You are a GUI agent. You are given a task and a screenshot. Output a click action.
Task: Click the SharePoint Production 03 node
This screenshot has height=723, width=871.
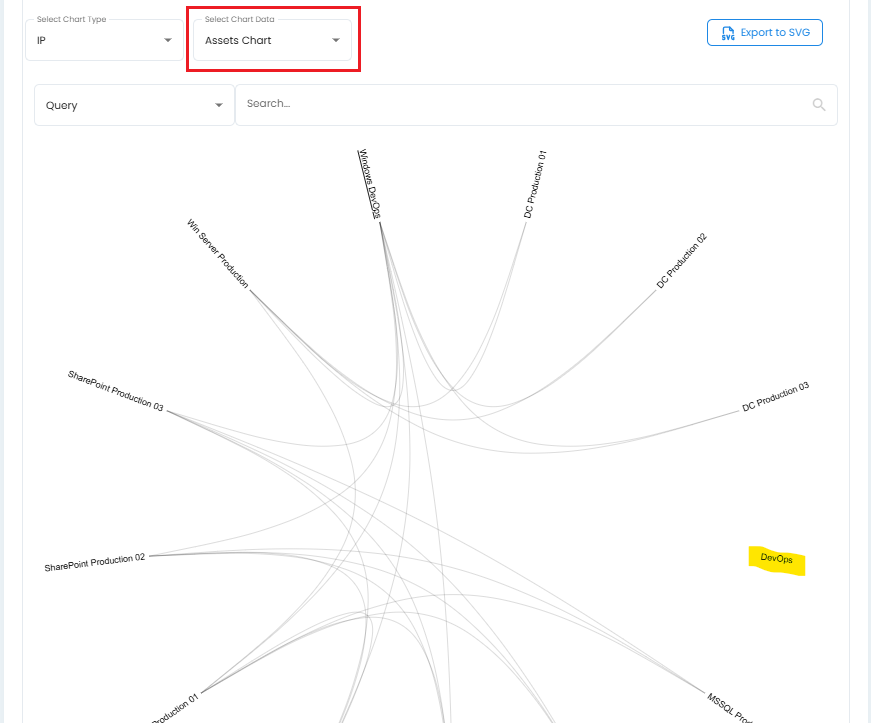tap(115, 391)
